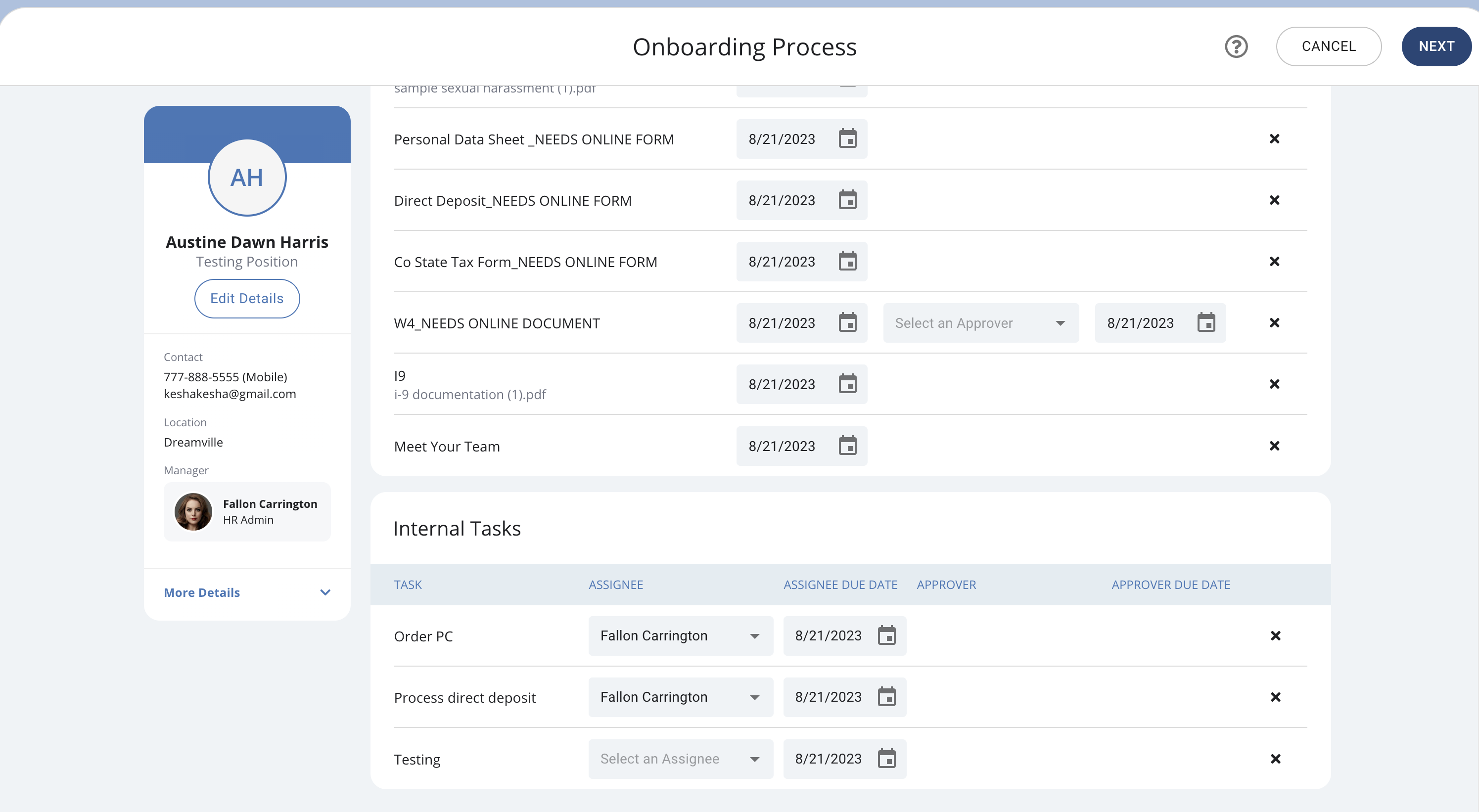This screenshot has width=1479, height=812.
Task: Open assignee calendar for W4 document row
Action: pos(847,322)
